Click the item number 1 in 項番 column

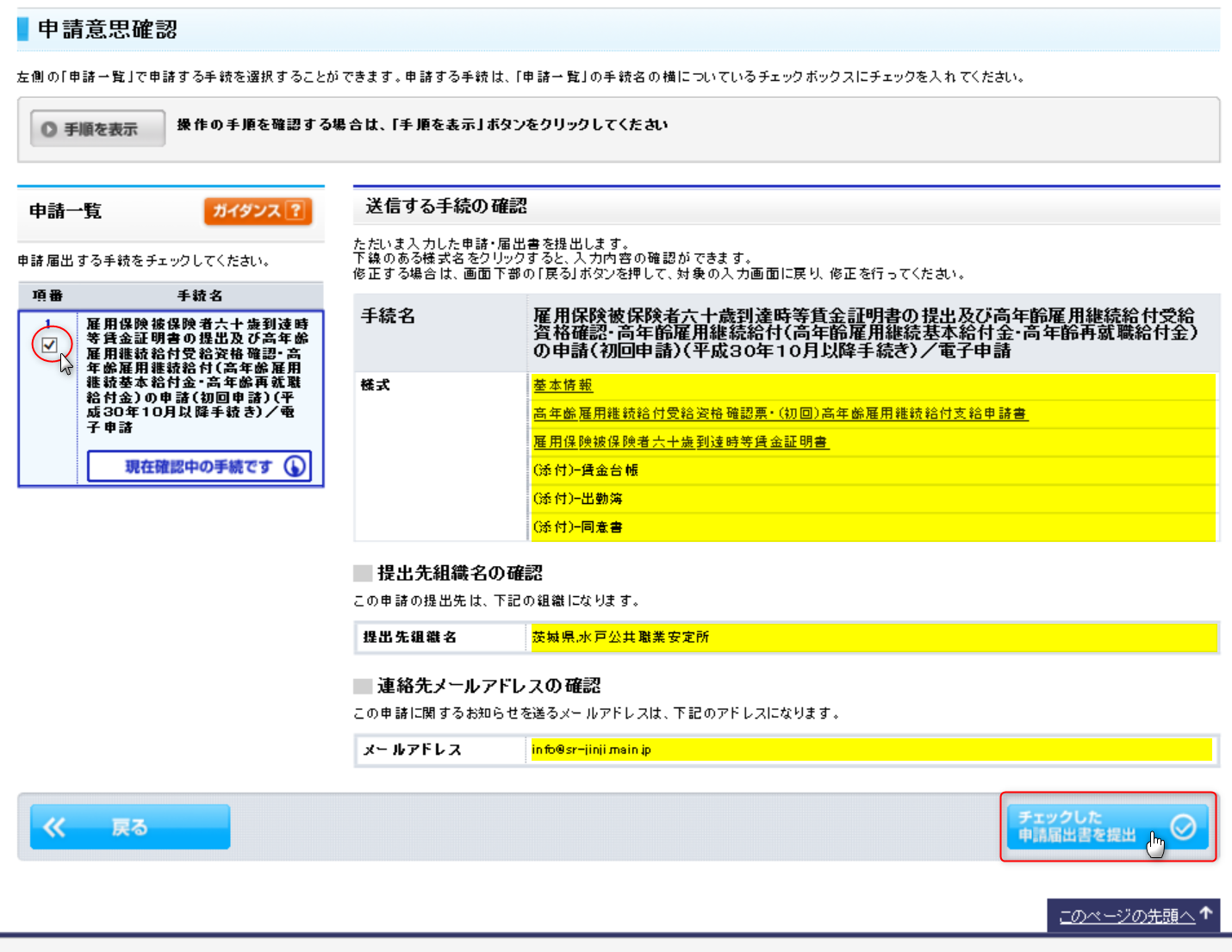48,324
